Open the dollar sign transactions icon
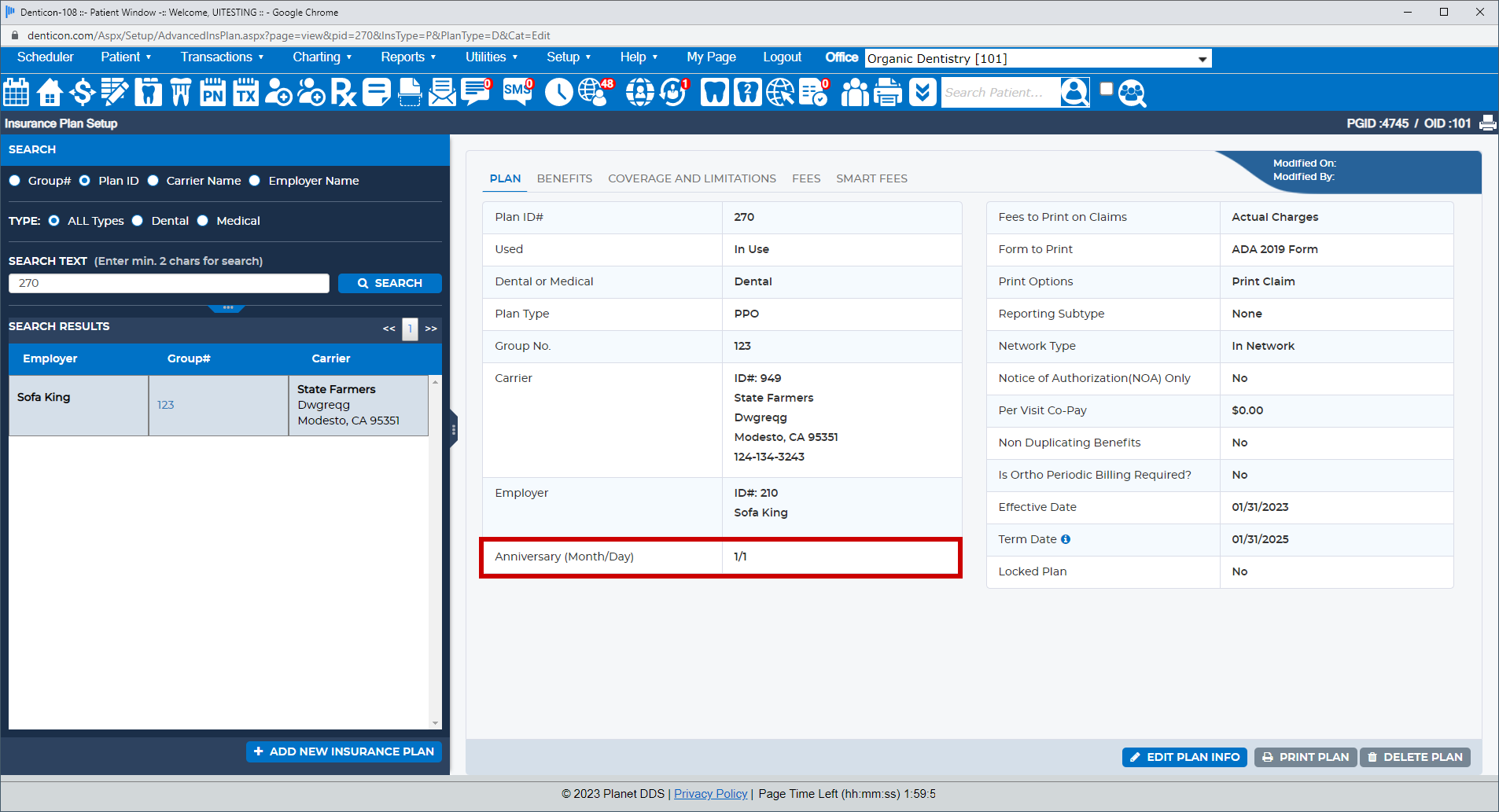1499x812 pixels. click(82, 93)
